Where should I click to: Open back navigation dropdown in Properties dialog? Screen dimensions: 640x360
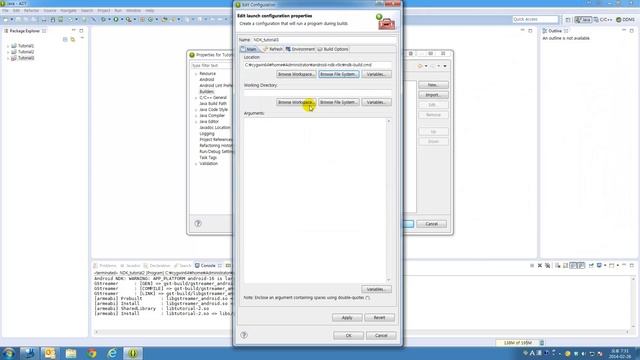[x=426, y=66]
